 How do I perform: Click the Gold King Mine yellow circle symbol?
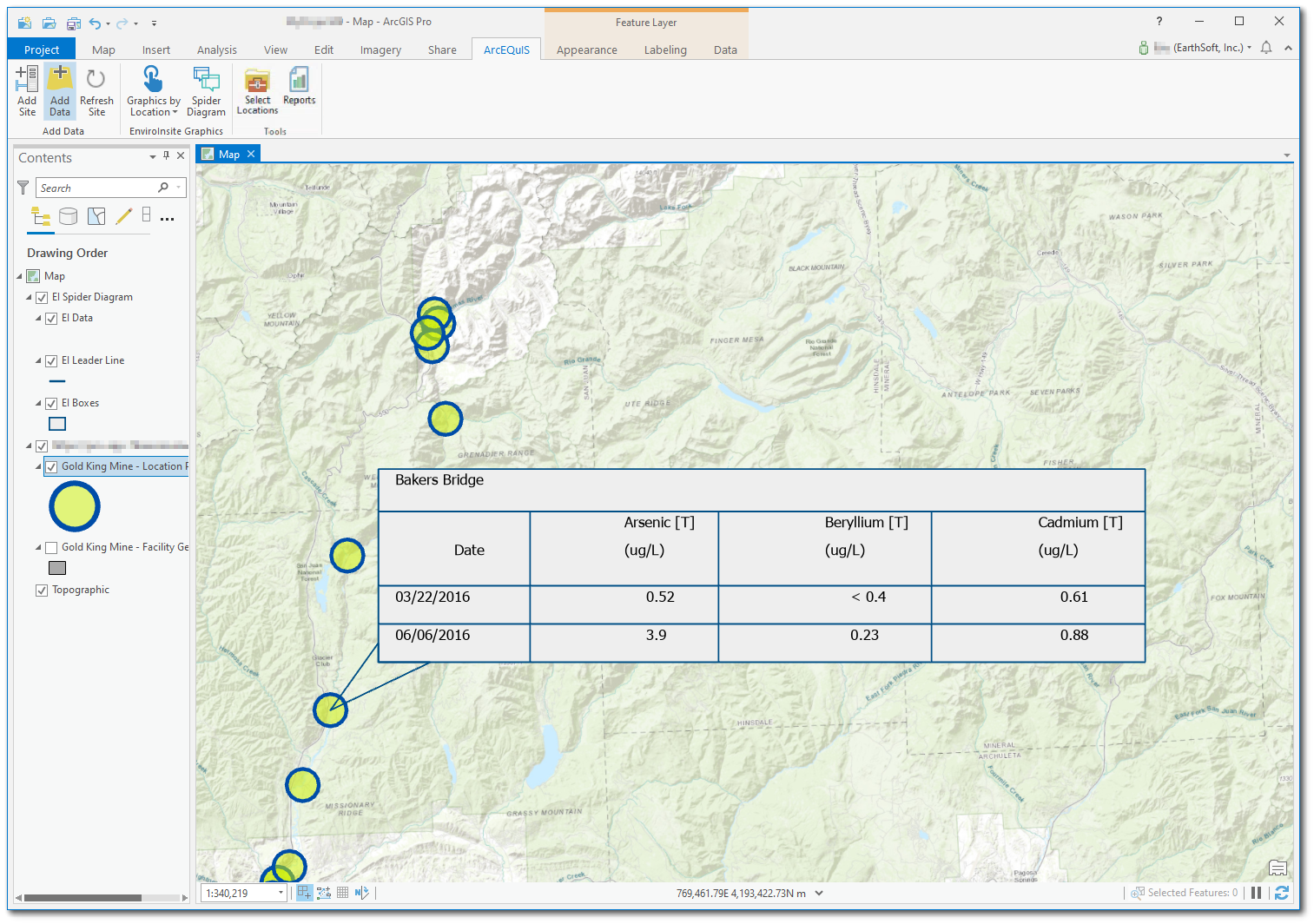point(75,506)
